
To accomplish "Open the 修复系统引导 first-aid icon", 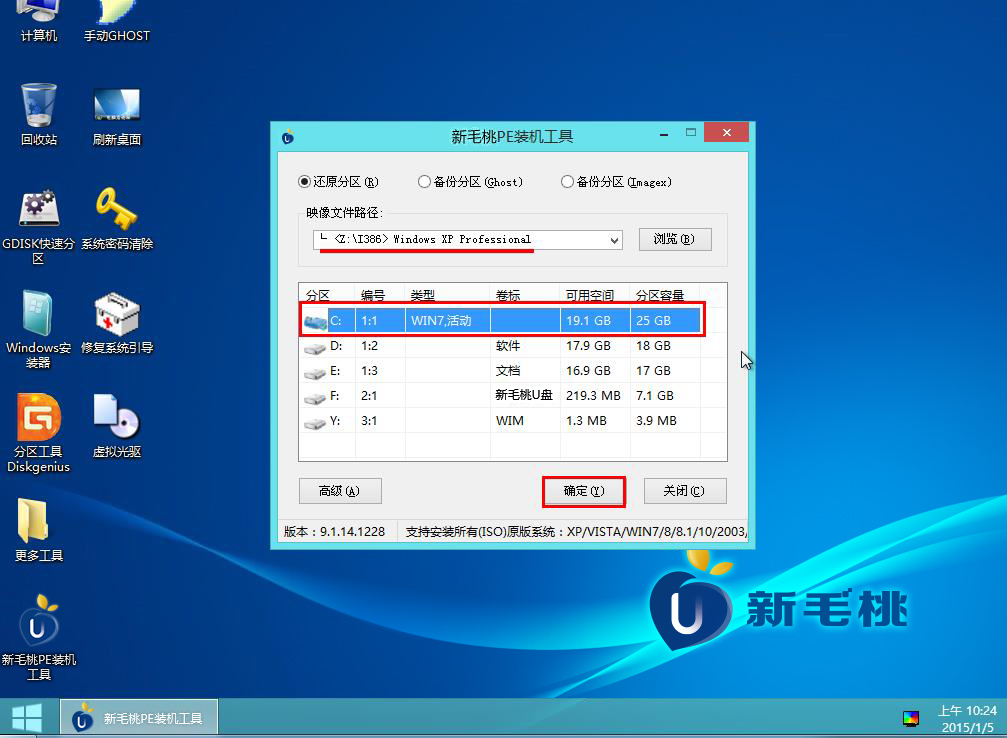I will [x=117, y=323].
